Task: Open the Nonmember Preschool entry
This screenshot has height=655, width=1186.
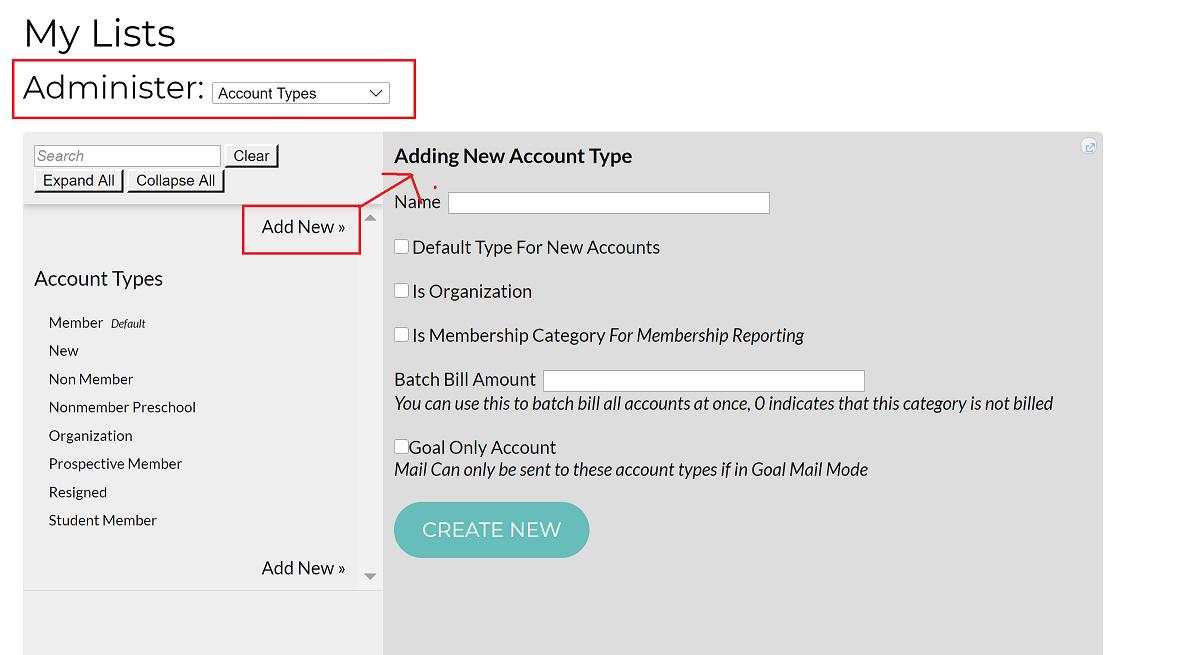Action: 122,407
